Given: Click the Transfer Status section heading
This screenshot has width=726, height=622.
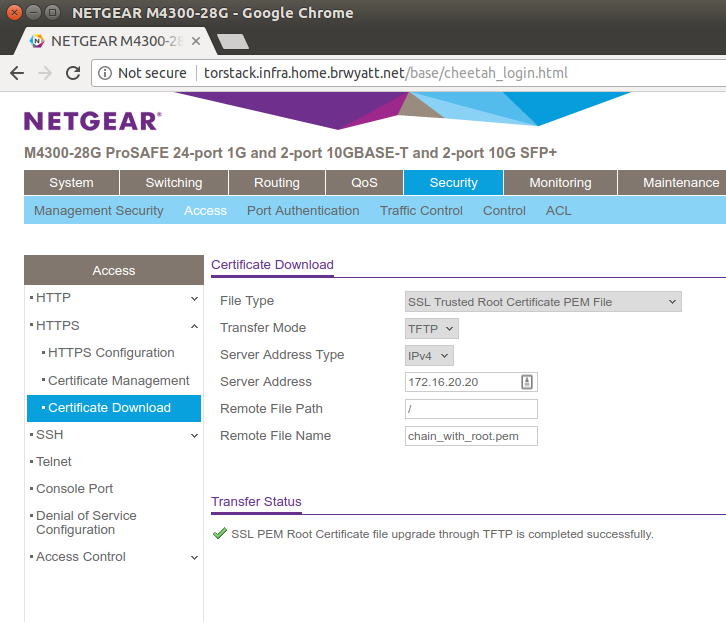Looking at the screenshot, I should click(x=256, y=502).
